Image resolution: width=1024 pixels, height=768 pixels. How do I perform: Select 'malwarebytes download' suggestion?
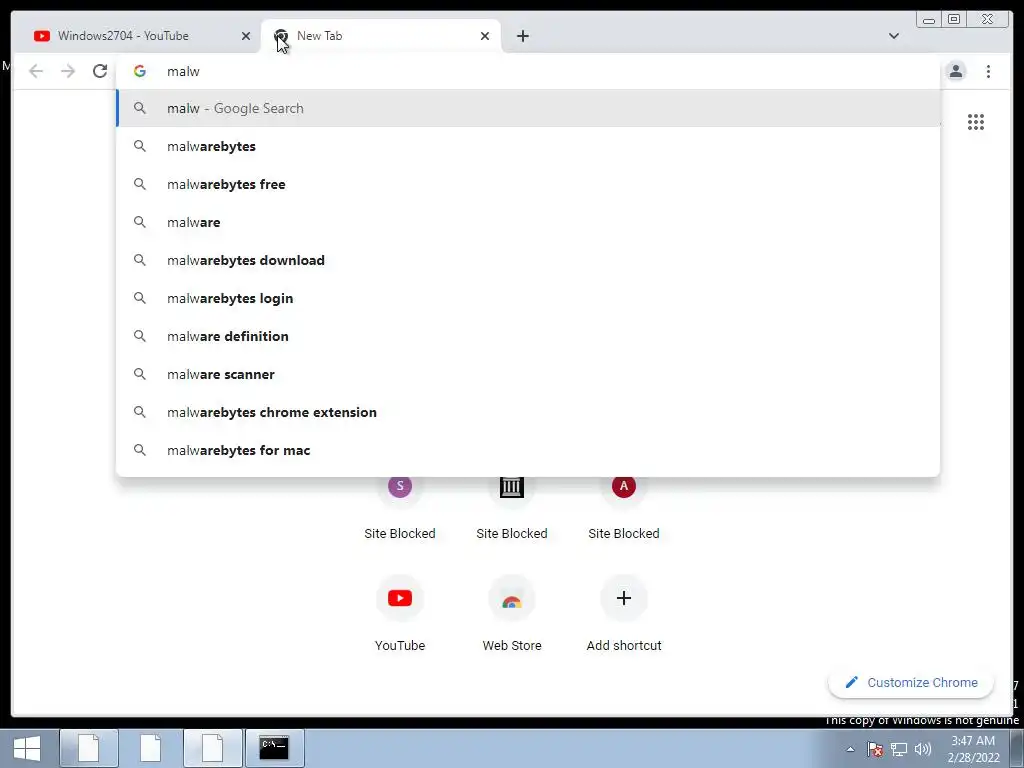click(x=528, y=260)
